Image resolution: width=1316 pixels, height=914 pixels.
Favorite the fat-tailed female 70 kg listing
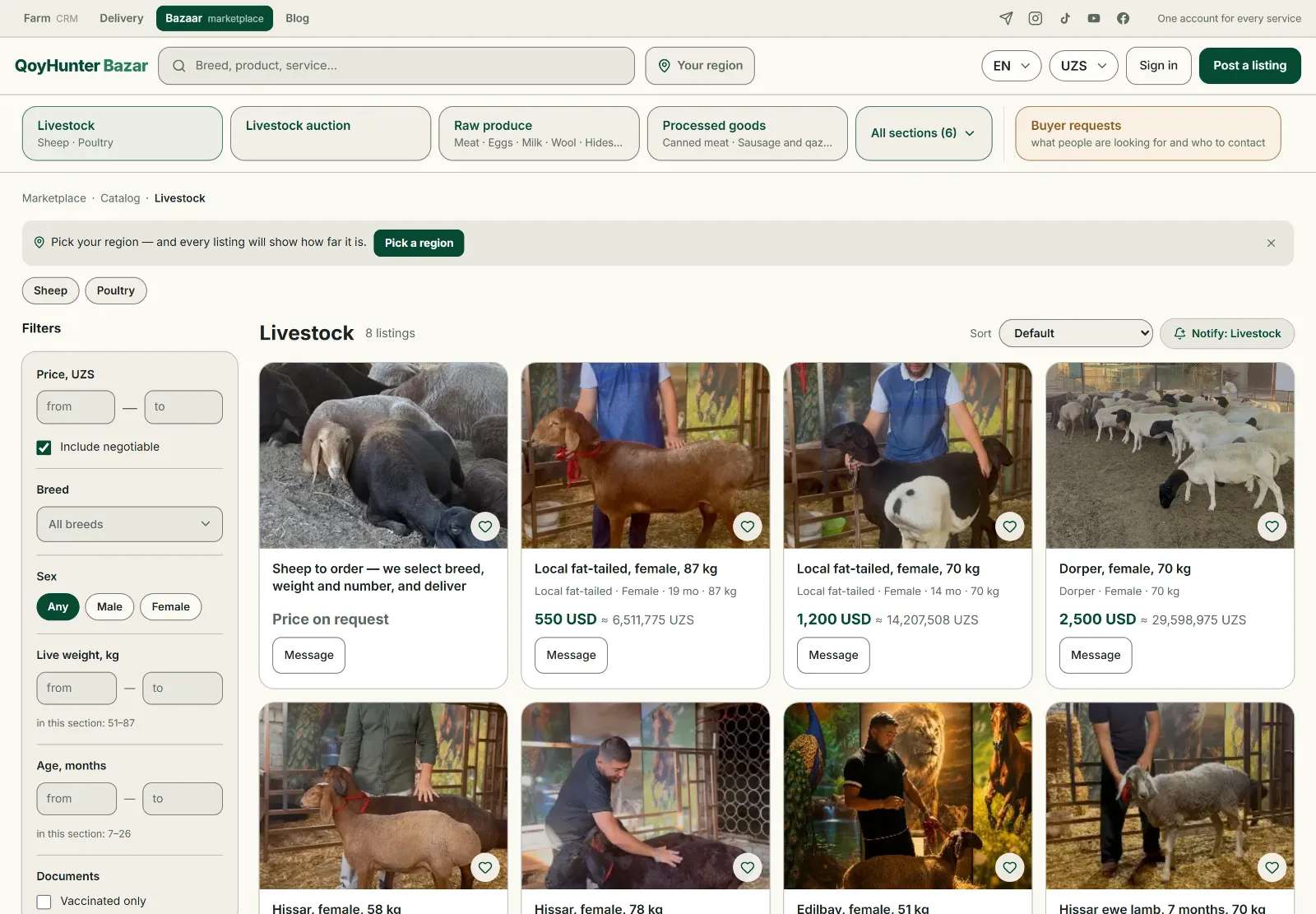(1010, 527)
